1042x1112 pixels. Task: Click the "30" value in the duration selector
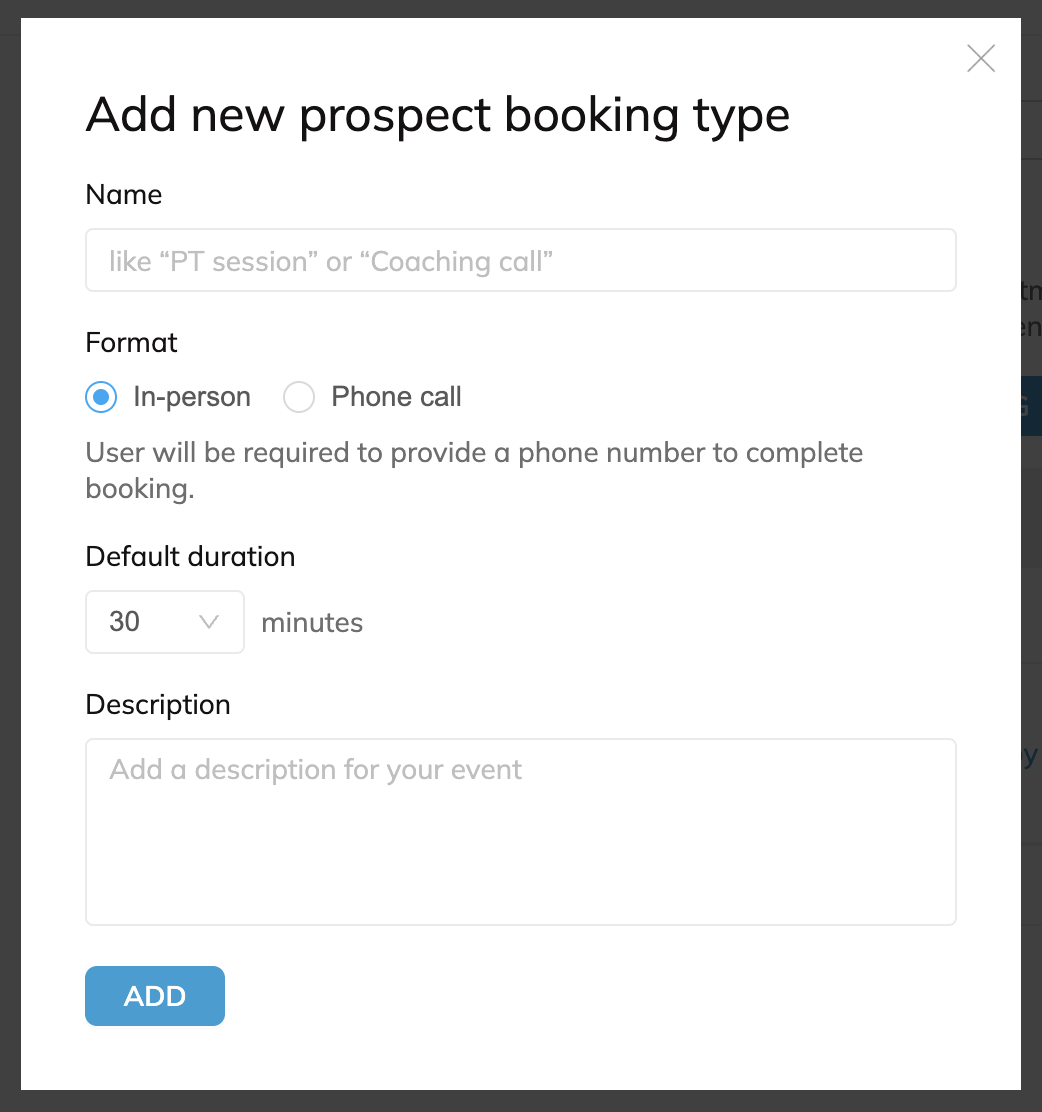pyautogui.click(x=125, y=622)
